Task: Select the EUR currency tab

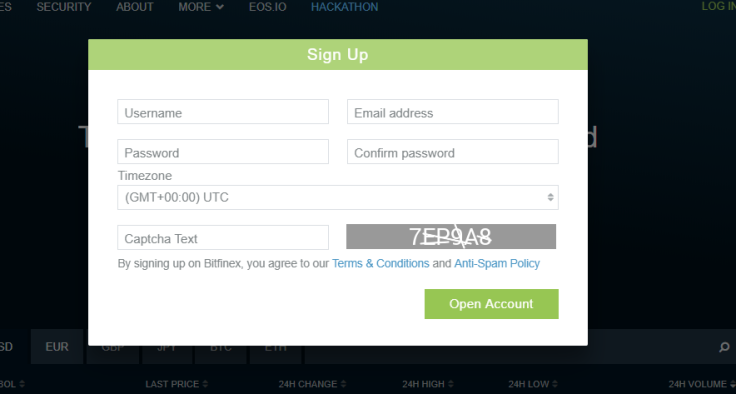Action: 57,347
